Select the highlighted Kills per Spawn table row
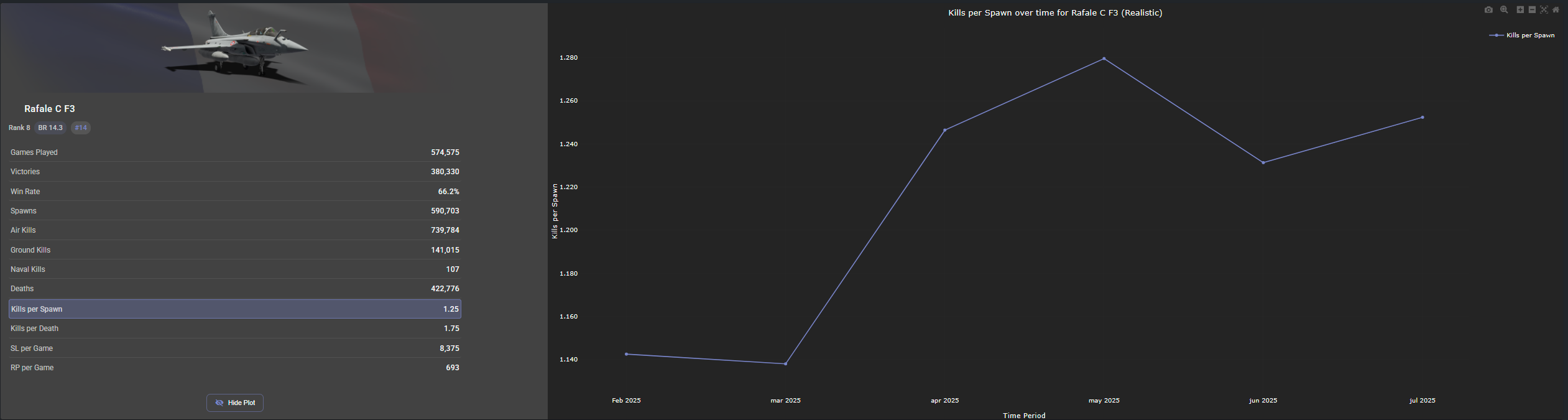1568x420 pixels. (x=235, y=309)
